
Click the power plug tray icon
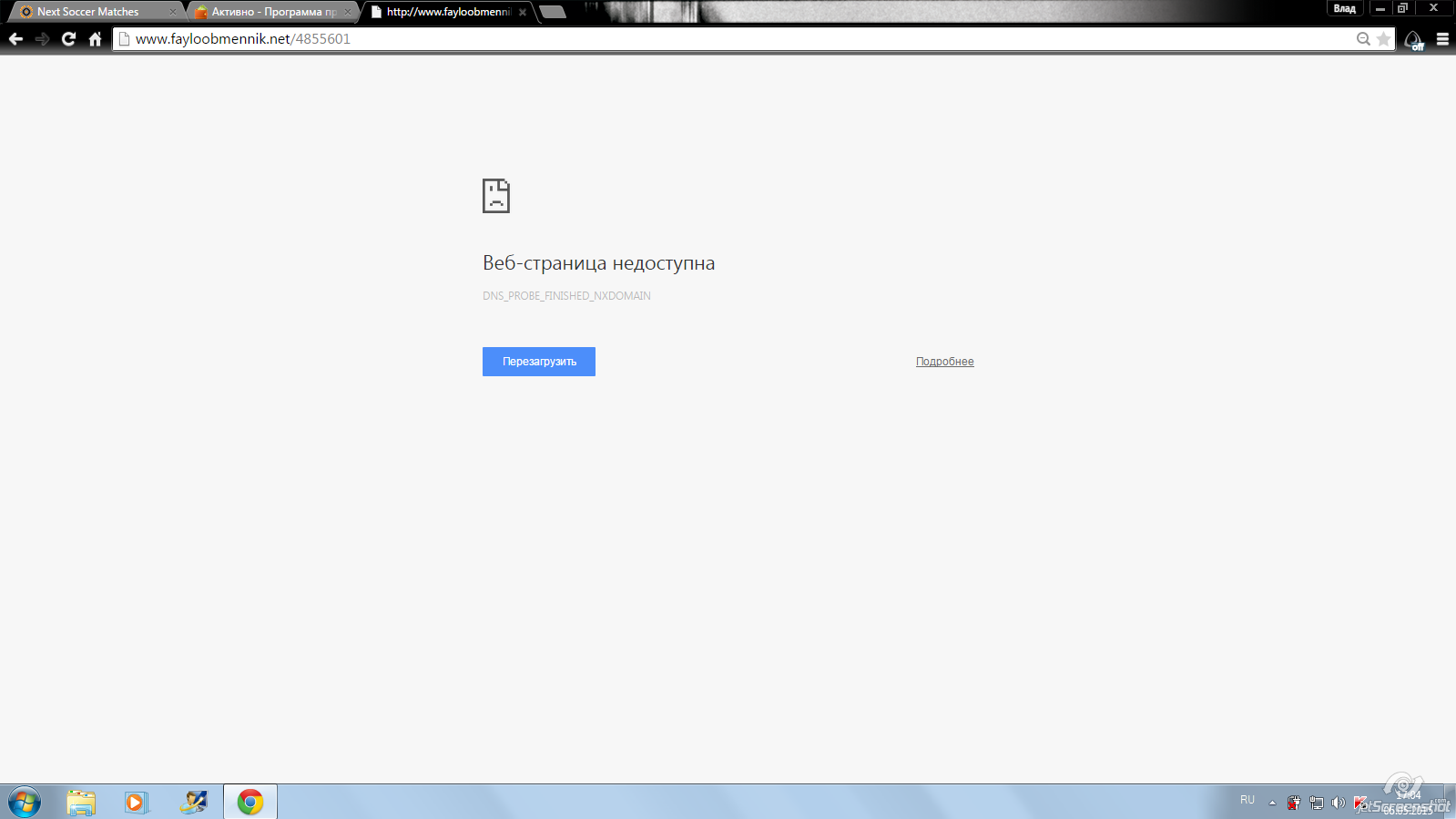[1294, 803]
